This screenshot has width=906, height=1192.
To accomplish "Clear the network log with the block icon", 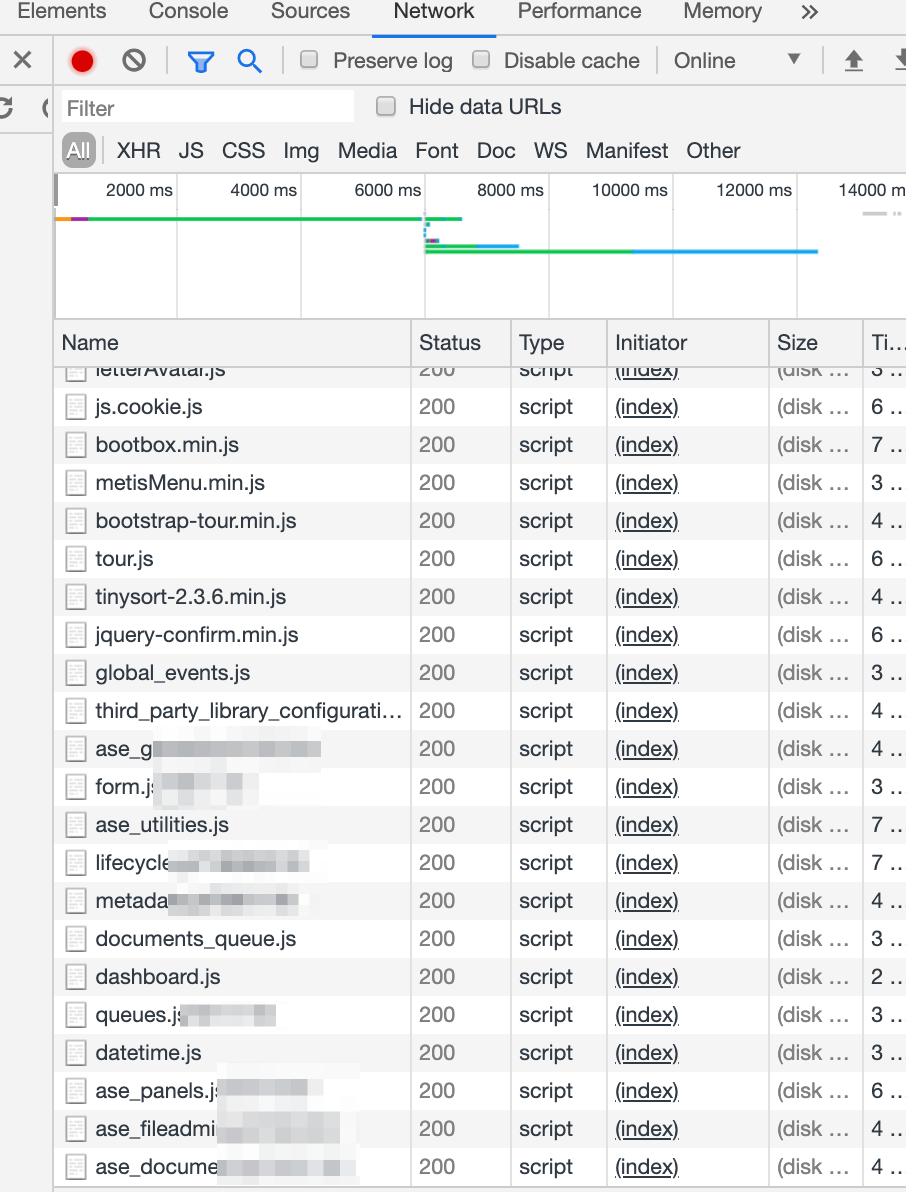I will click(134, 61).
